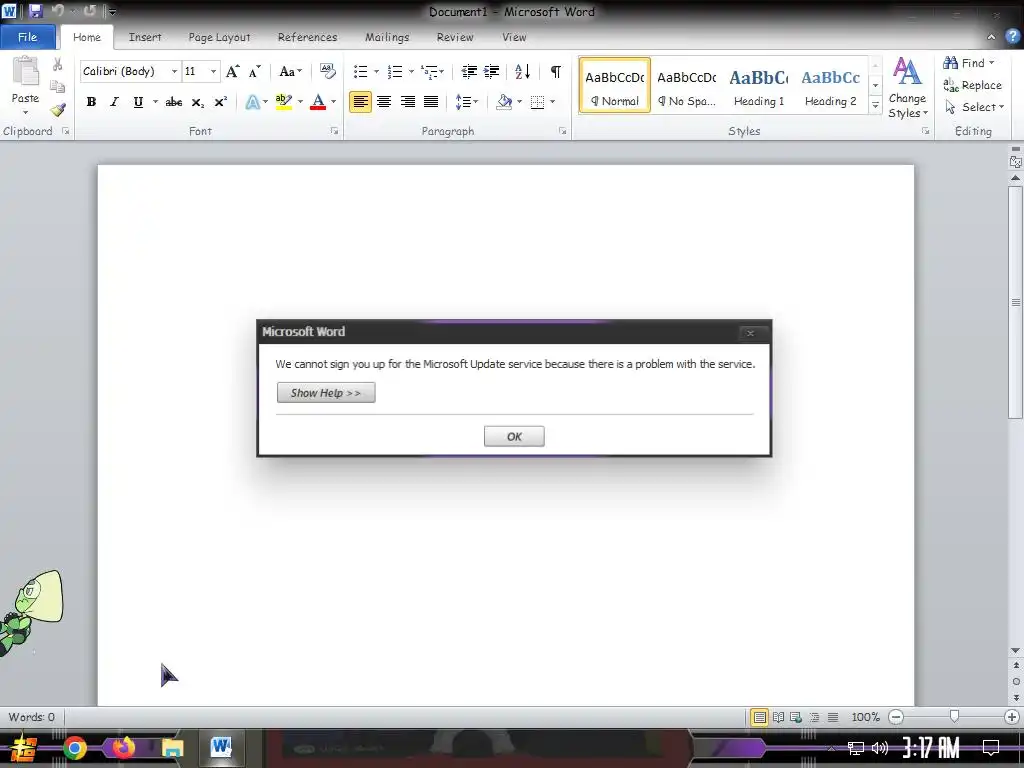
Task: Click the Paste clipboard icon
Action: [25, 72]
